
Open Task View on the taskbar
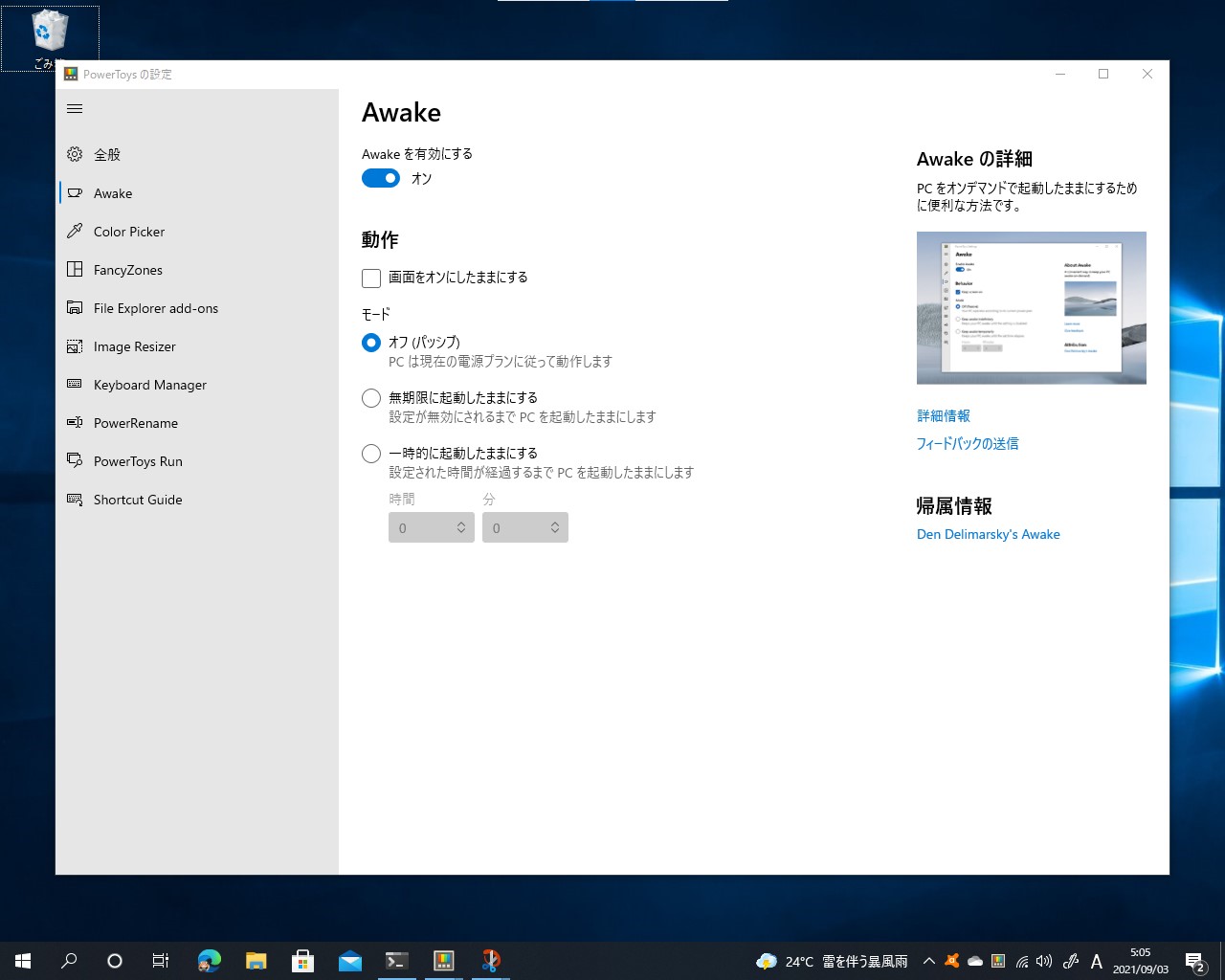(x=161, y=961)
